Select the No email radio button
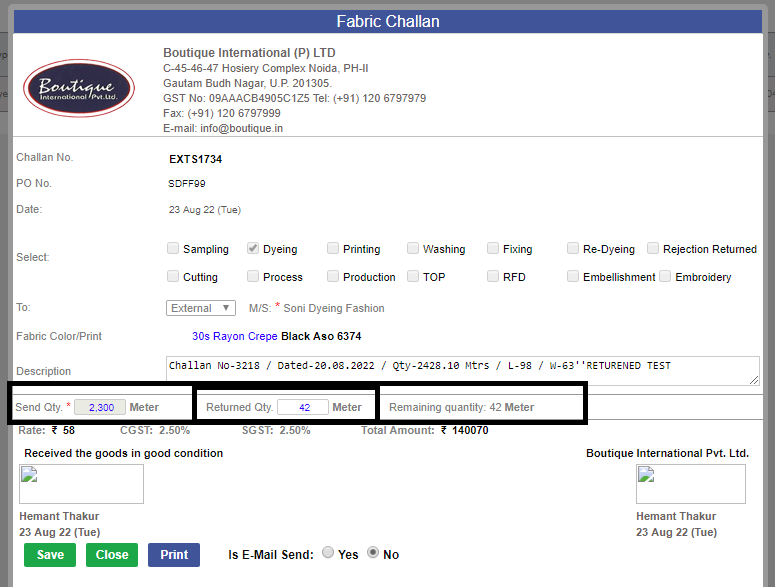 373,552
